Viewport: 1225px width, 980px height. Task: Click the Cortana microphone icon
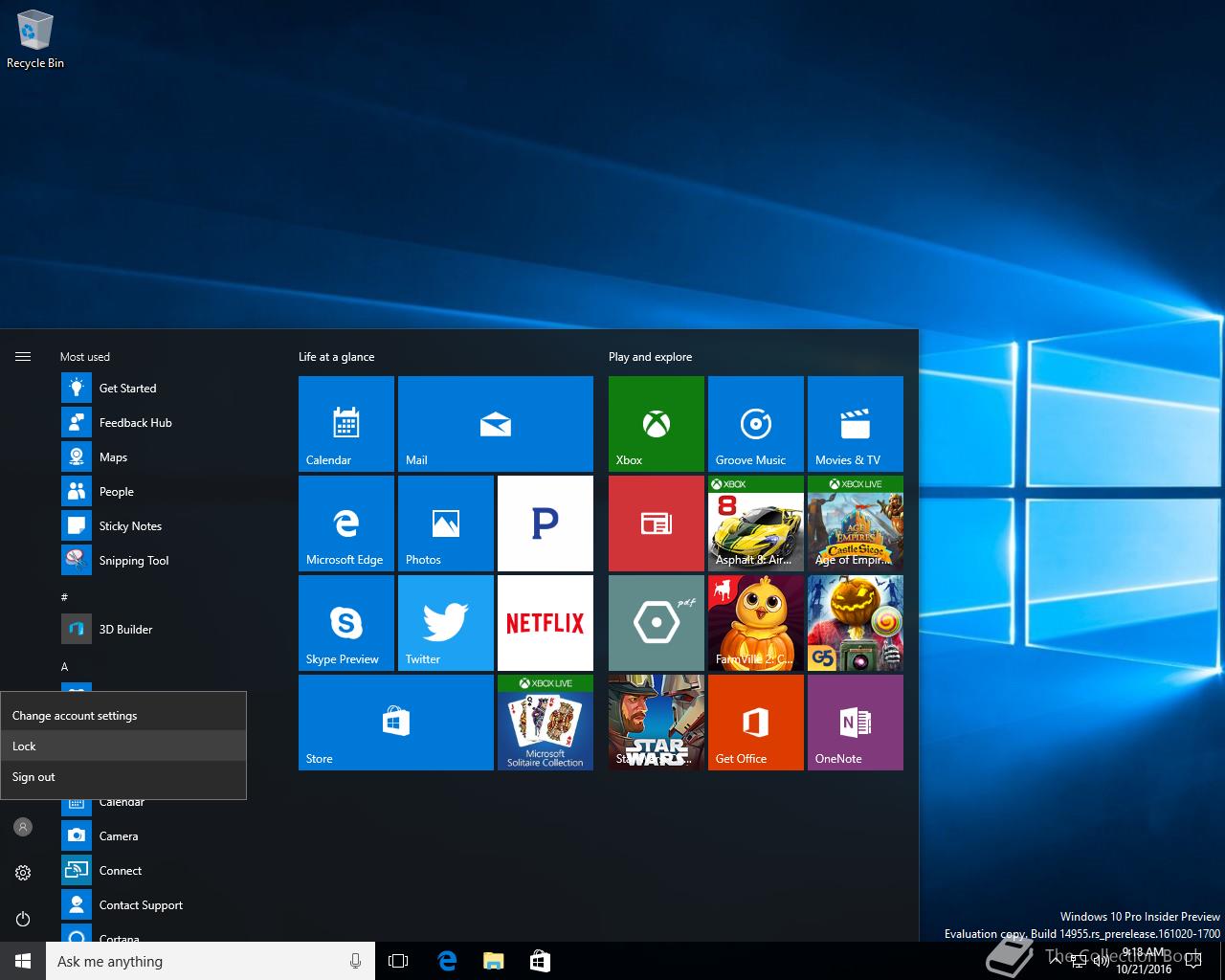point(355,961)
